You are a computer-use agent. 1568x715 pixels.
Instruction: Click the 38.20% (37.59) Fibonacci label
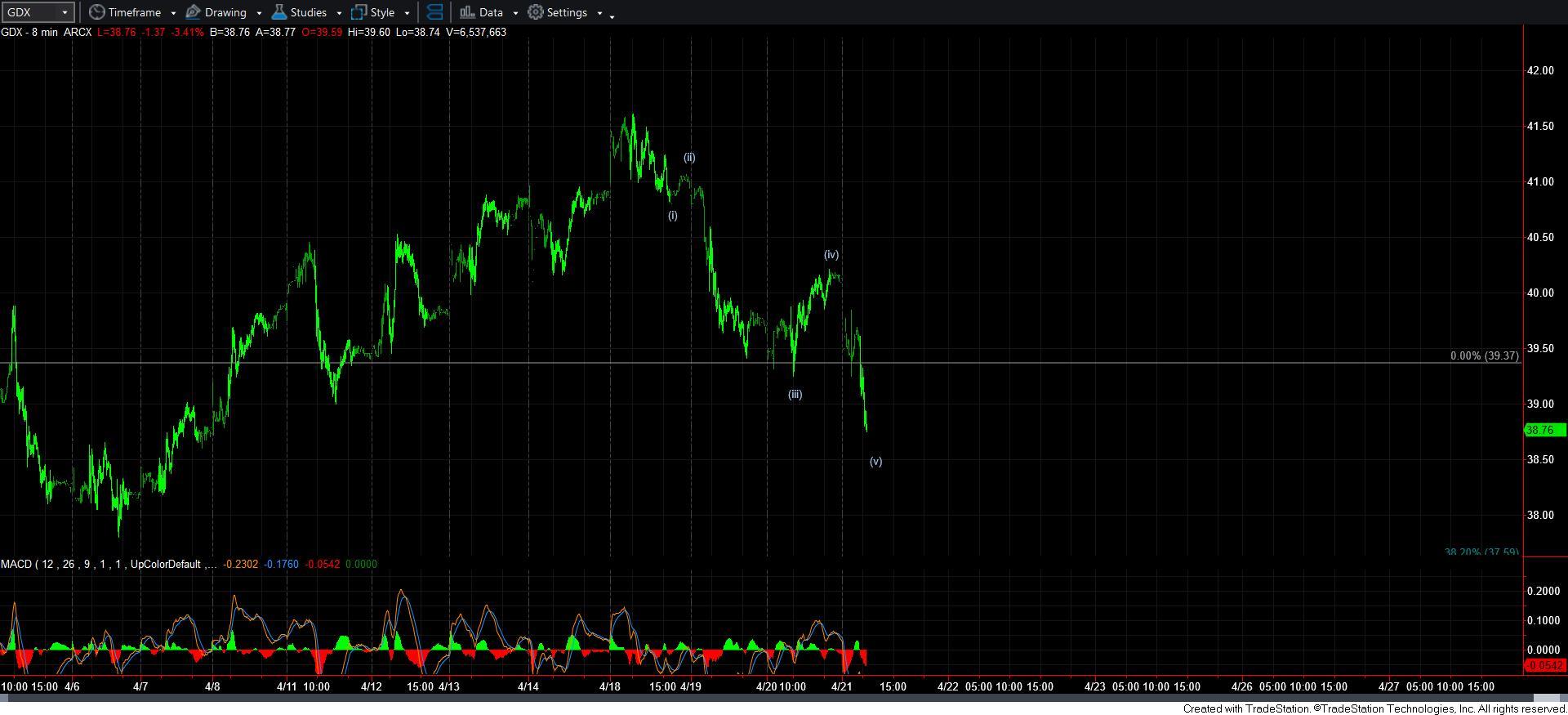pyautogui.click(x=1481, y=552)
